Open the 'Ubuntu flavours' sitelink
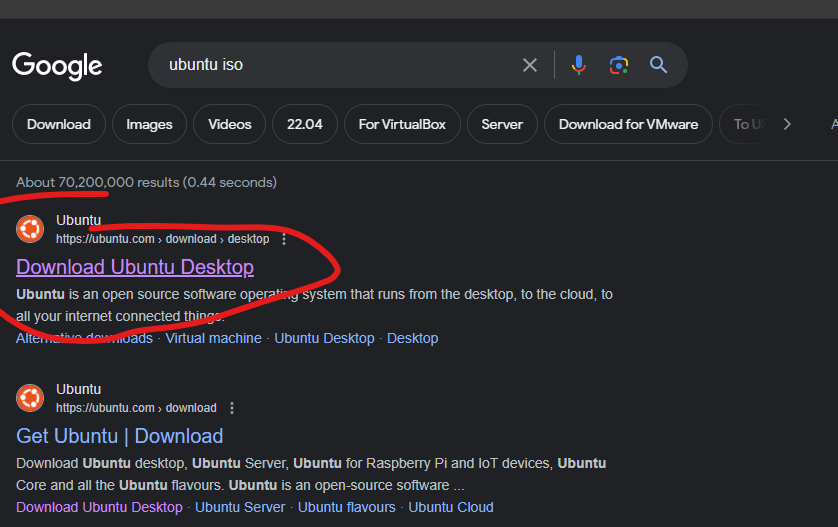The image size is (838, 527). 346,507
